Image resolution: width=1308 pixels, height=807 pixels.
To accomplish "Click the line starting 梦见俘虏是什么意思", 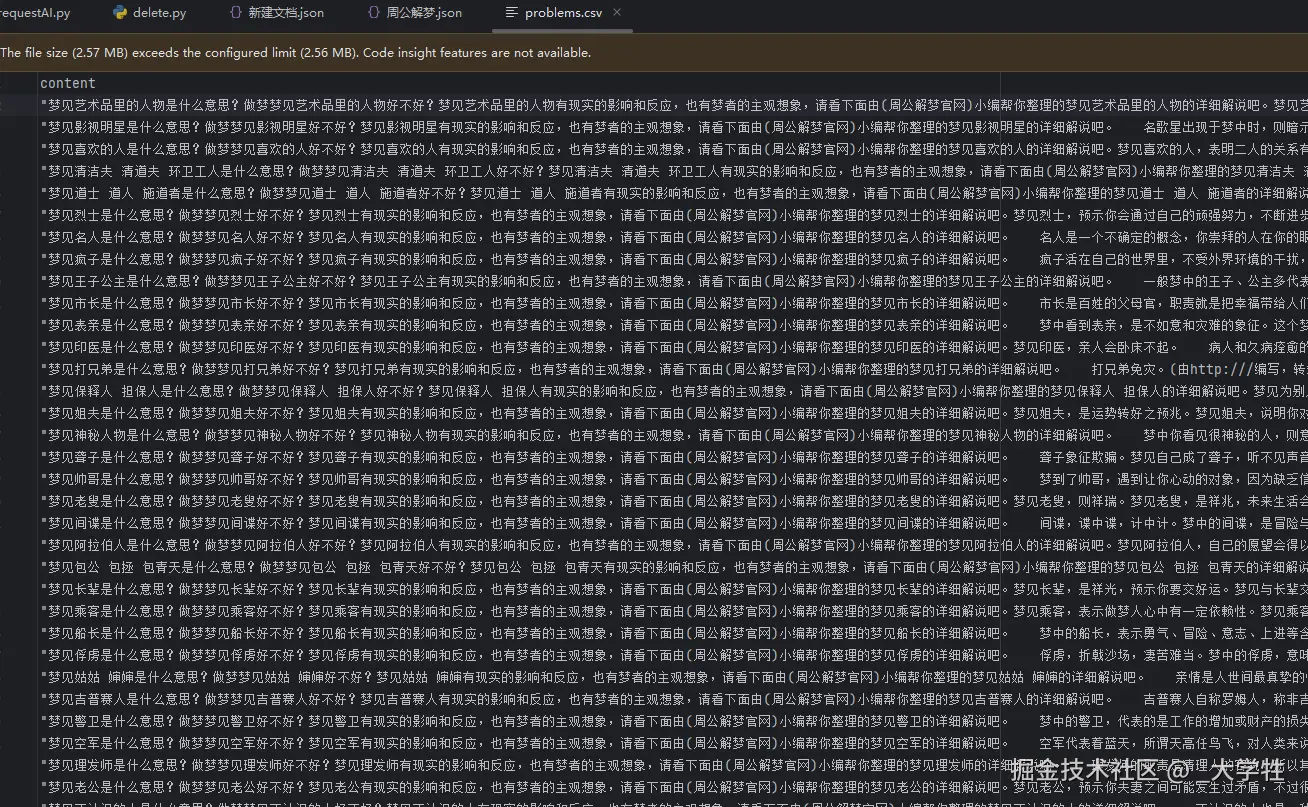I will tap(674, 655).
